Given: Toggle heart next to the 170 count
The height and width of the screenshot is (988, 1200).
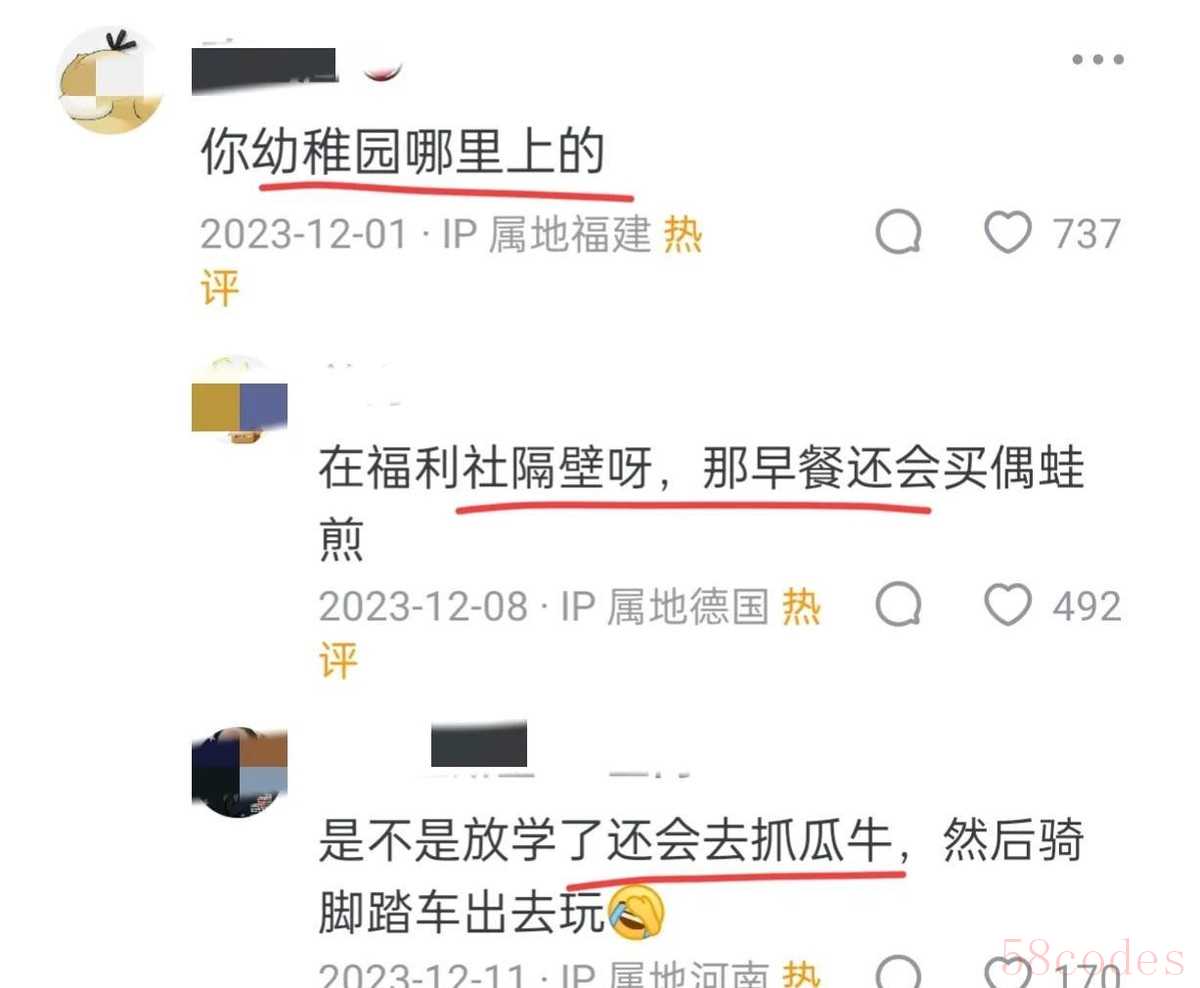Looking at the screenshot, I should point(1007,972).
